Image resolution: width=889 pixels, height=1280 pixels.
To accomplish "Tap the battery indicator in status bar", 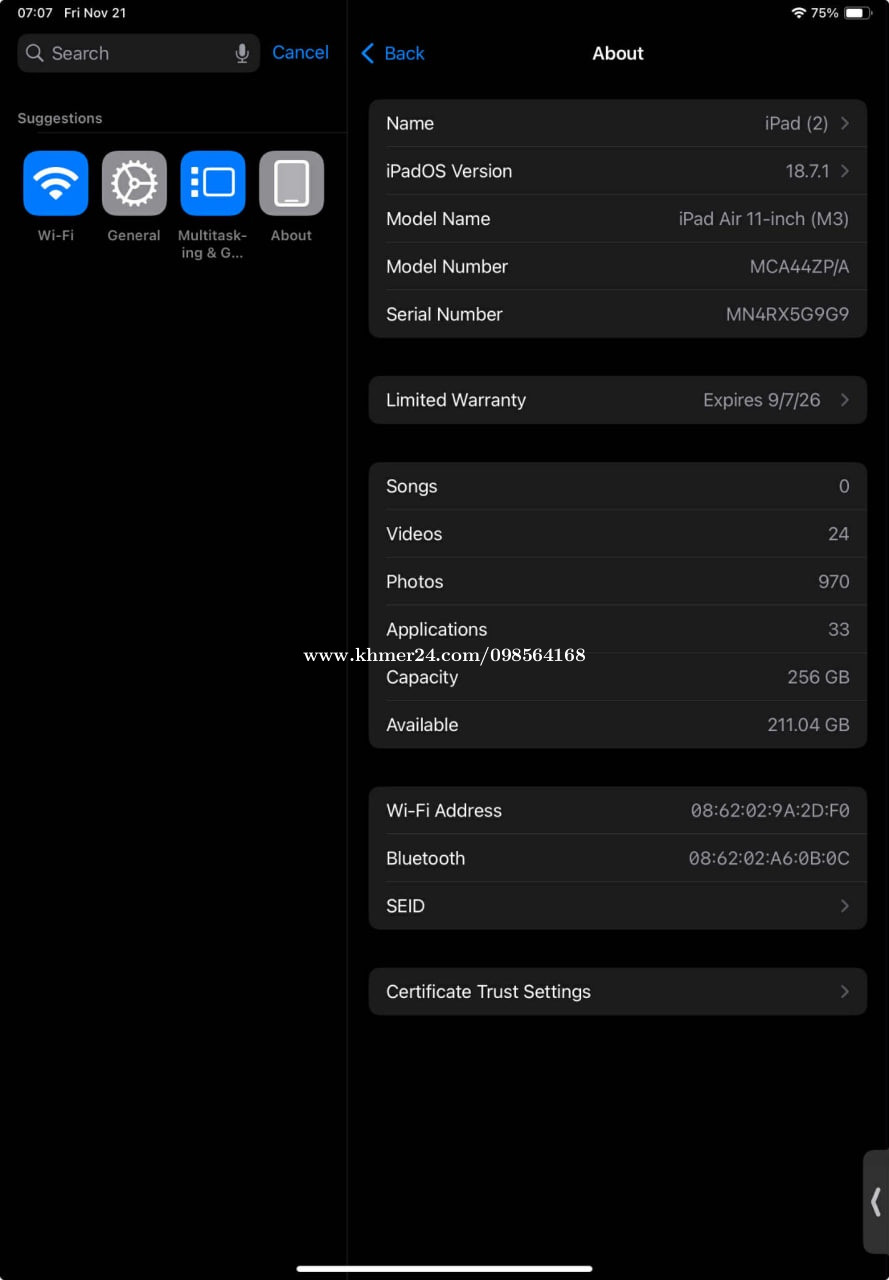I will [x=857, y=13].
